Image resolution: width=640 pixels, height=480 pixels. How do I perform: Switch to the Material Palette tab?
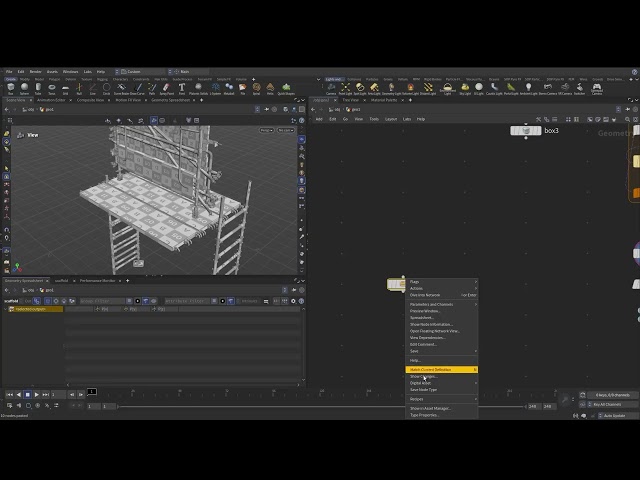[x=384, y=100]
